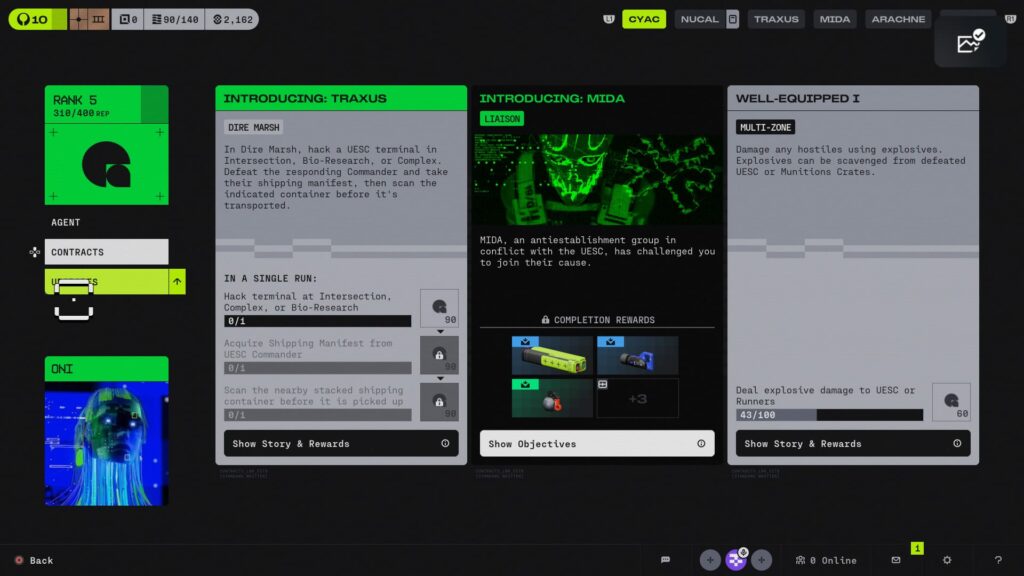The image size is (1024, 576).
Task: Expand Show Objectives on MIDA contract
Action: click(596, 443)
